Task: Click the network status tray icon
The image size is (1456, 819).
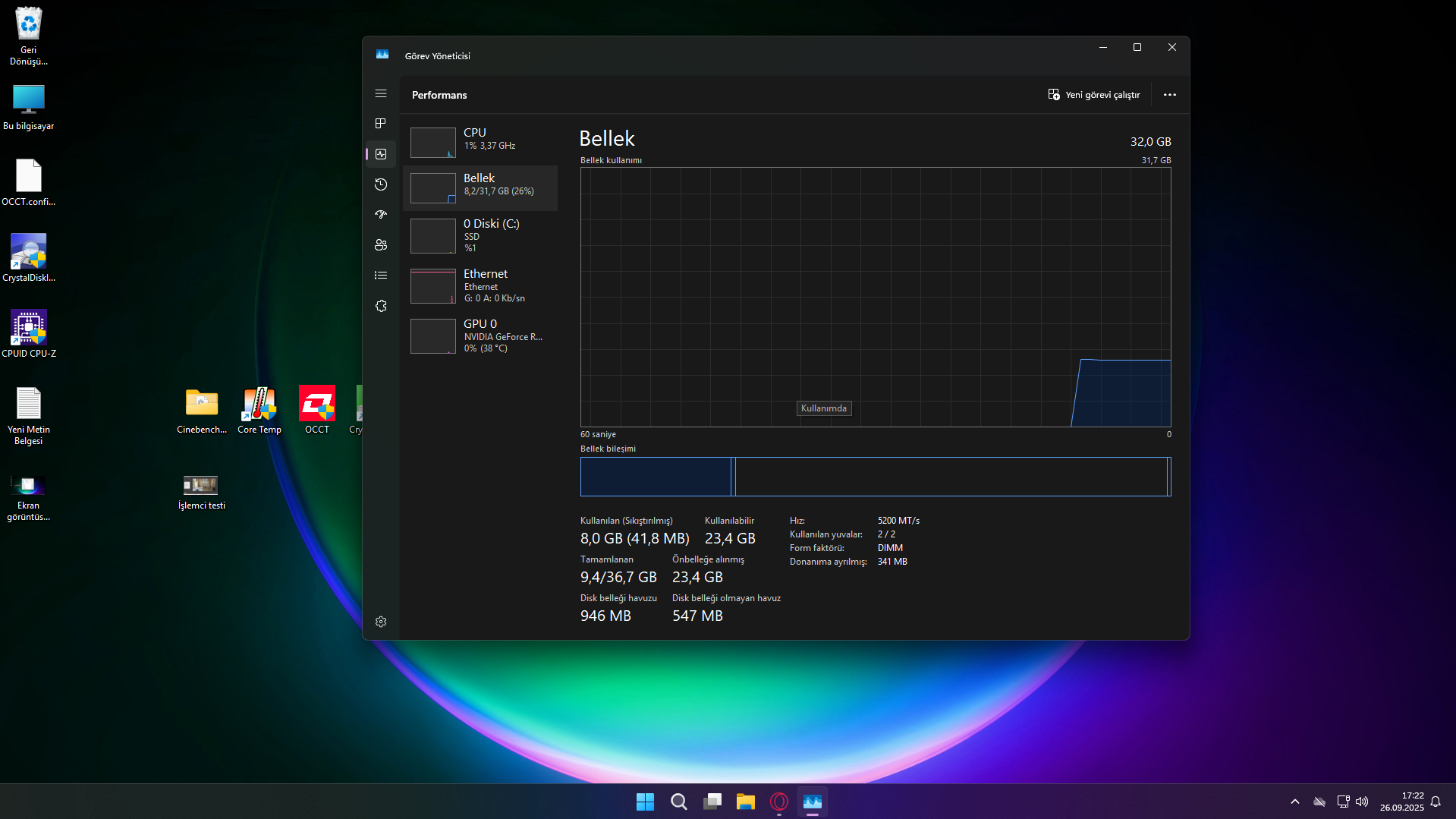Action: [1343, 802]
